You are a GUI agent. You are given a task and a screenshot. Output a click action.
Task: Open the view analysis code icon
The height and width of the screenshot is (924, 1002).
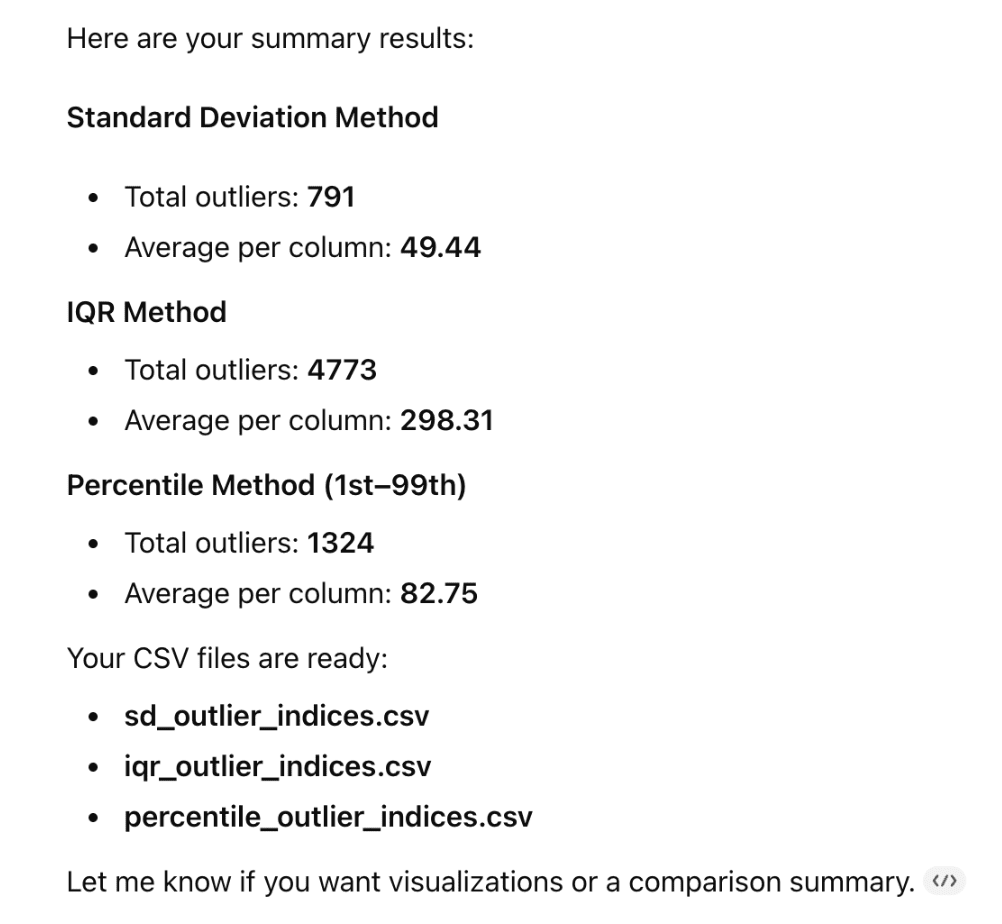(944, 881)
